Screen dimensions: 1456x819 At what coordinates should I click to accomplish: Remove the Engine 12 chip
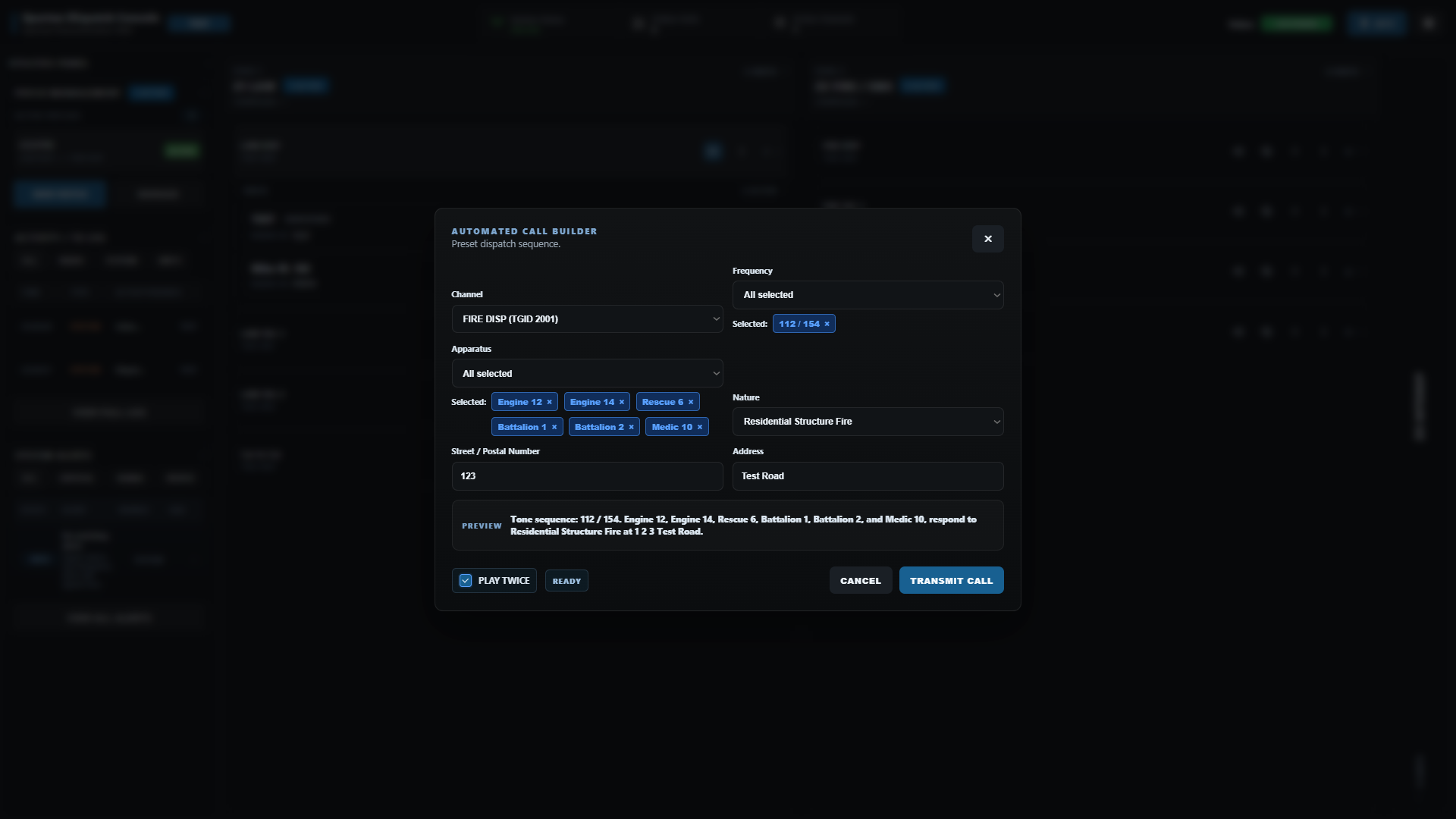tap(549, 402)
